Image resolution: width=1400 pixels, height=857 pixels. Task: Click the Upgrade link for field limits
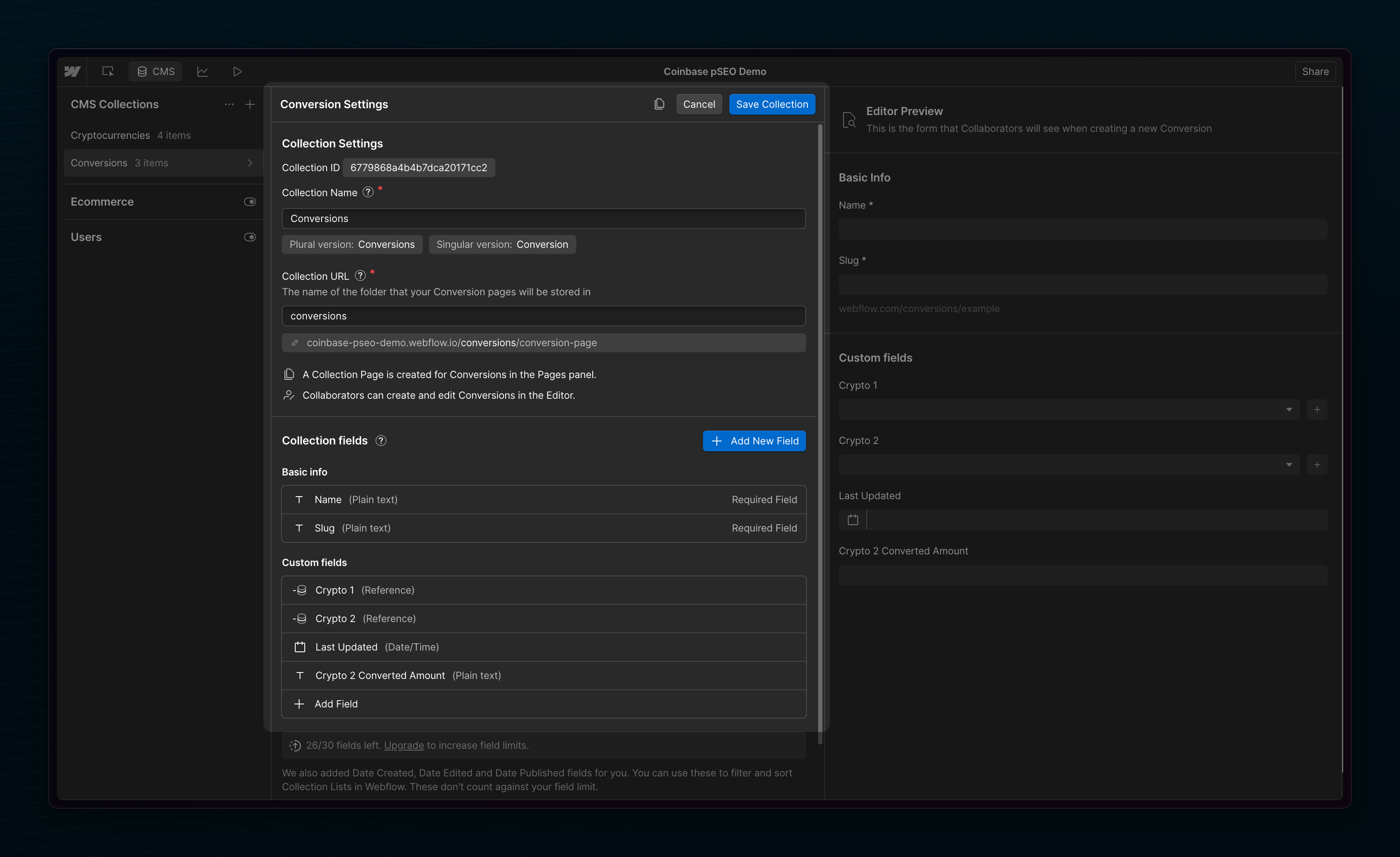point(403,745)
